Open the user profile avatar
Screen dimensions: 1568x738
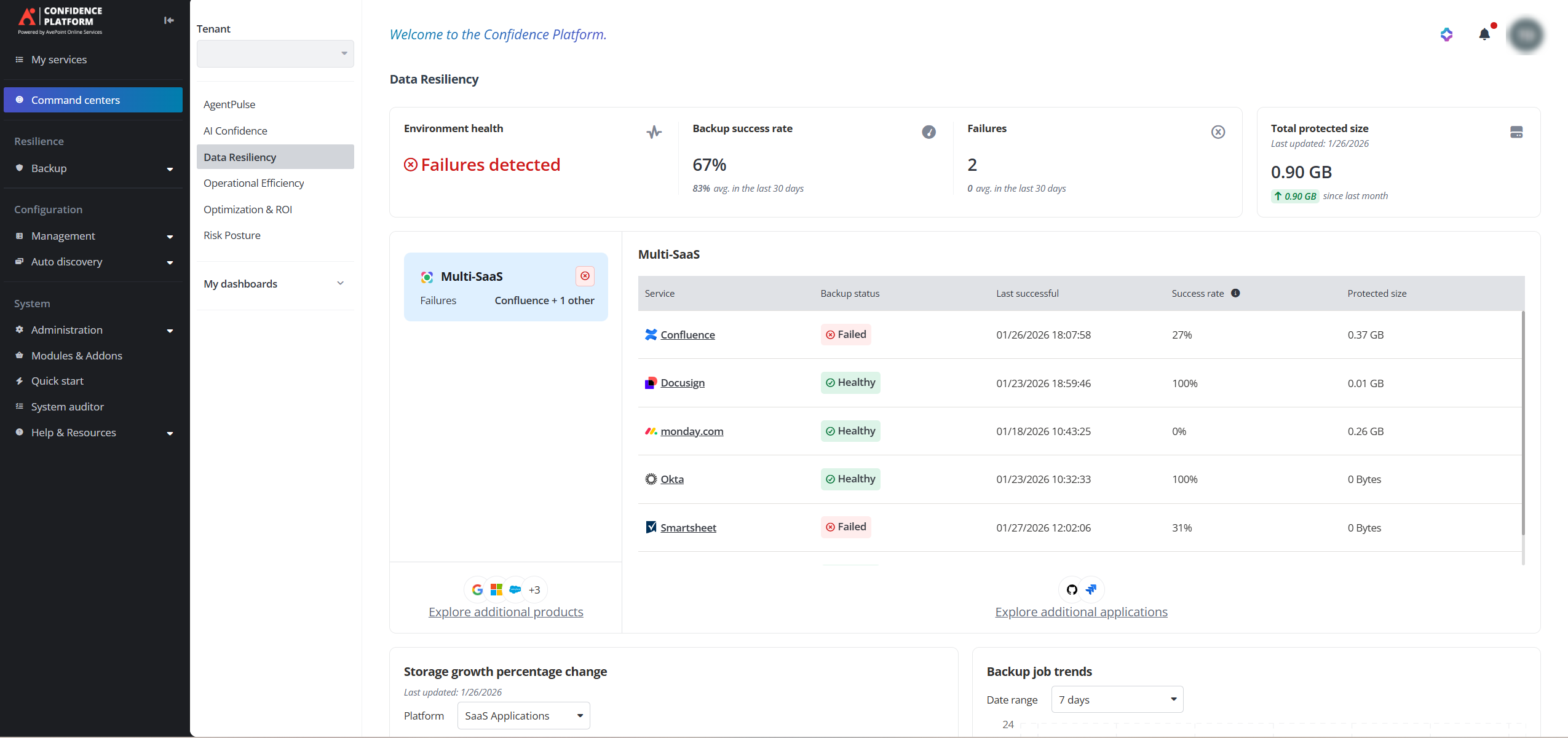click(x=1526, y=35)
